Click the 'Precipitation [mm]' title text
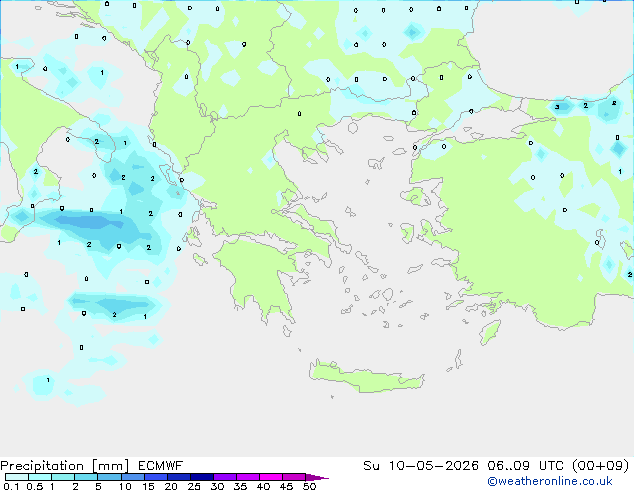The height and width of the screenshot is (490, 634). click(65, 466)
